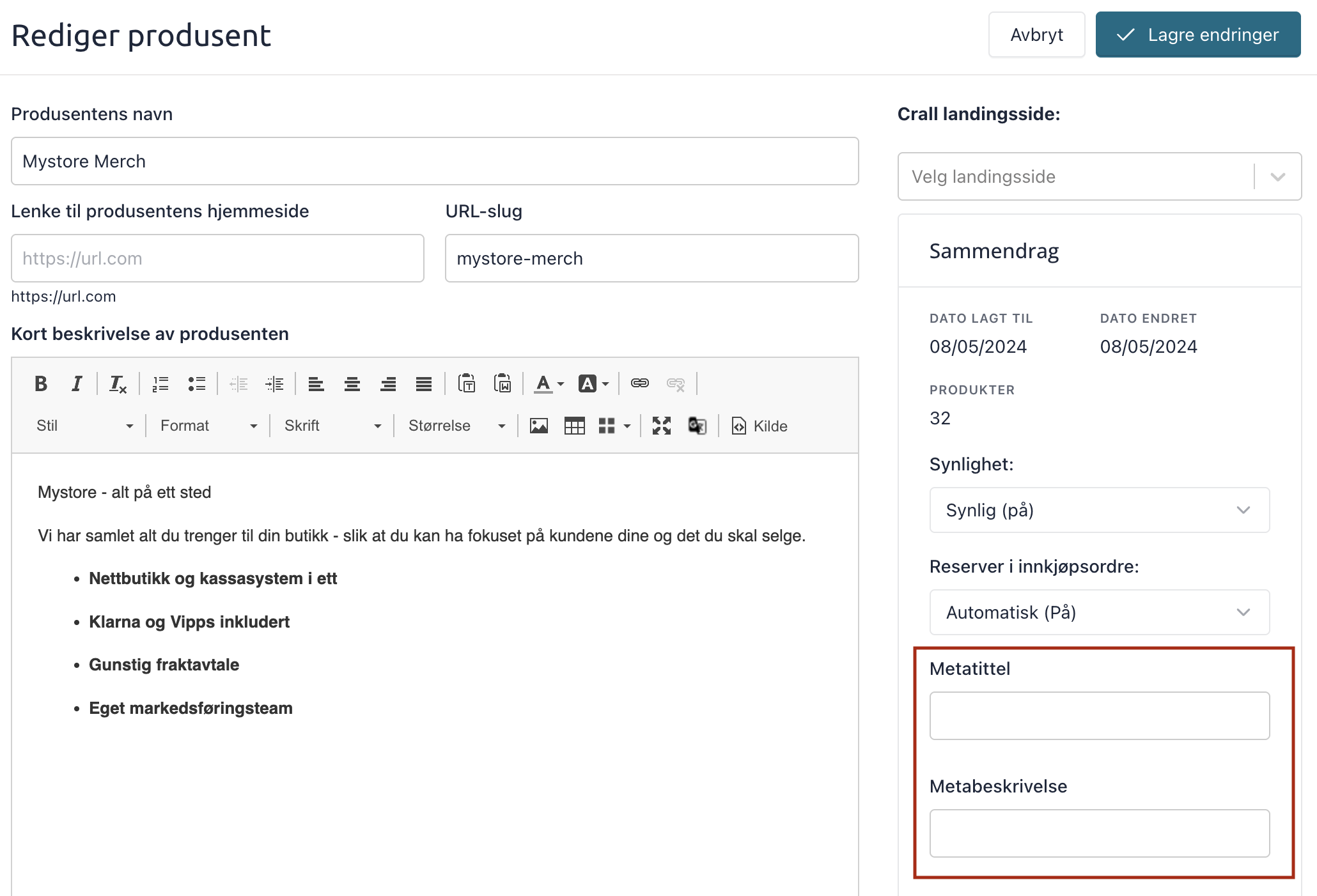Align text right
The width and height of the screenshot is (1317, 896).
click(x=388, y=383)
